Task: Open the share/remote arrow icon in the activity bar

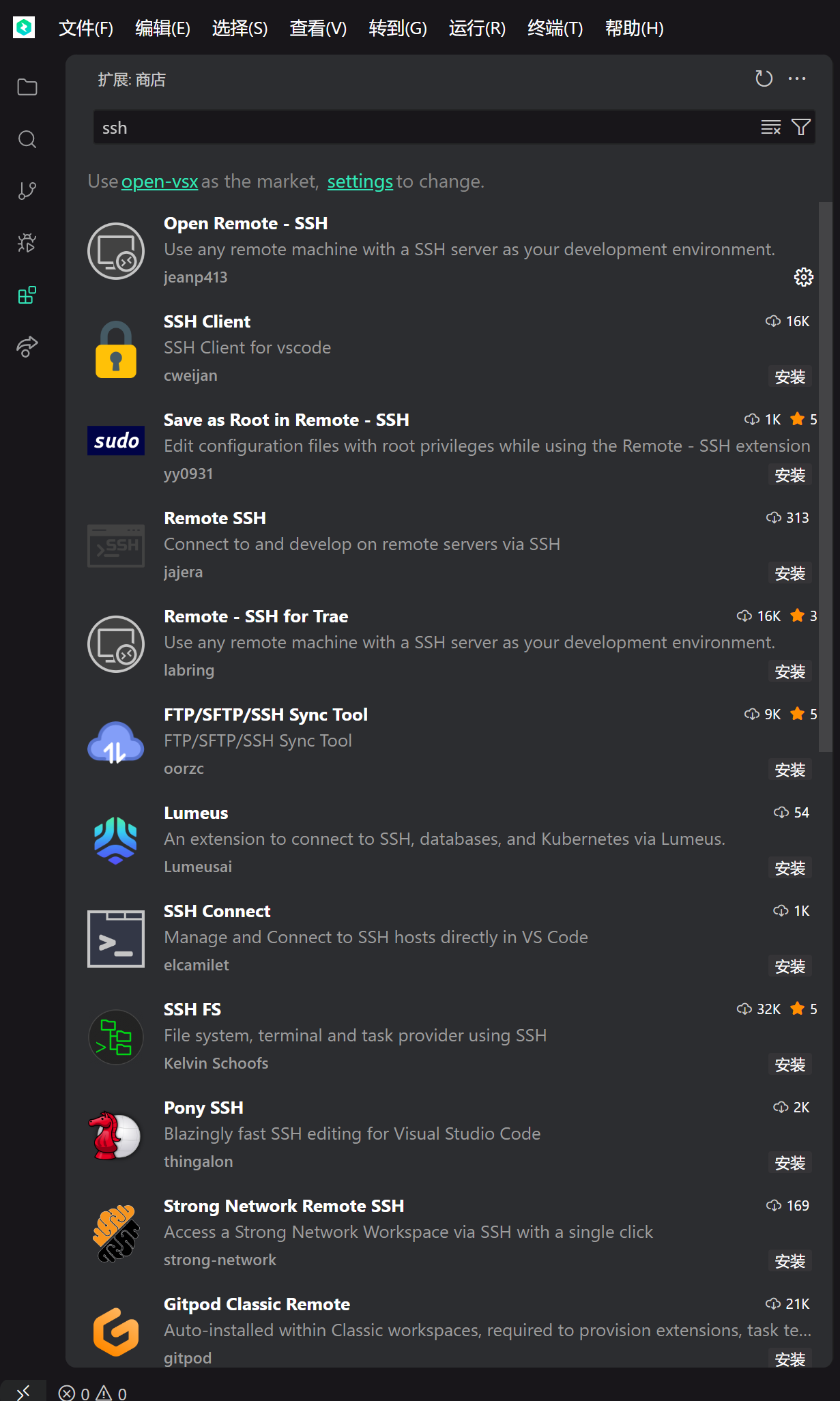Action: click(x=27, y=347)
